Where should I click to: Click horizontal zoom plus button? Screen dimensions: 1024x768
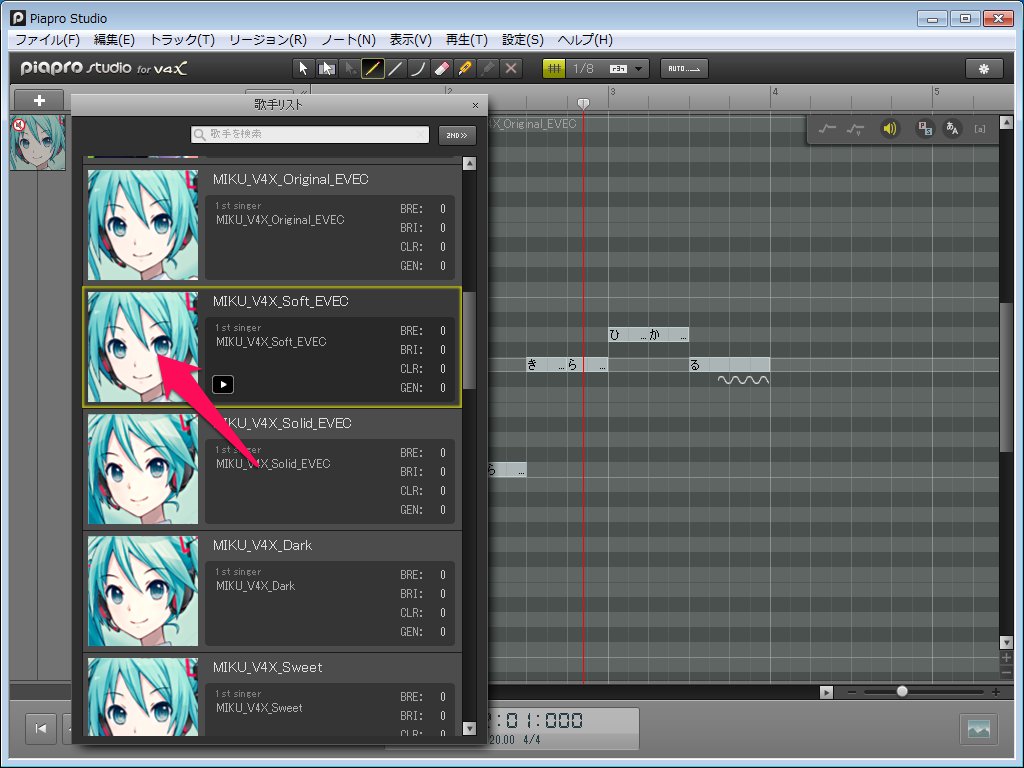pos(995,692)
